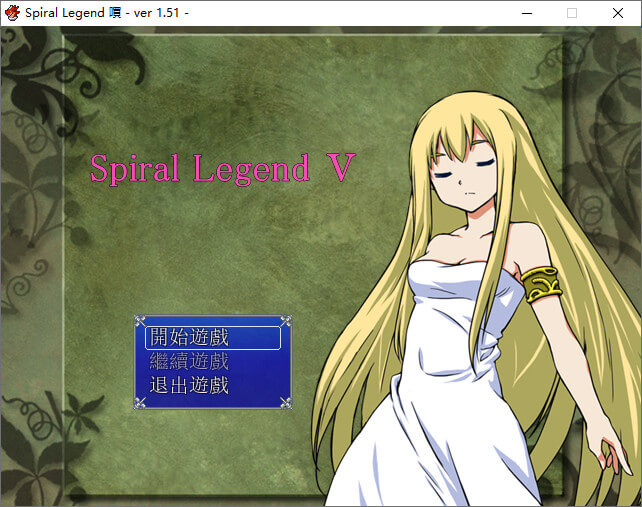Select 退出遊戲 to quit the game
The height and width of the screenshot is (507, 642).
click(x=189, y=385)
